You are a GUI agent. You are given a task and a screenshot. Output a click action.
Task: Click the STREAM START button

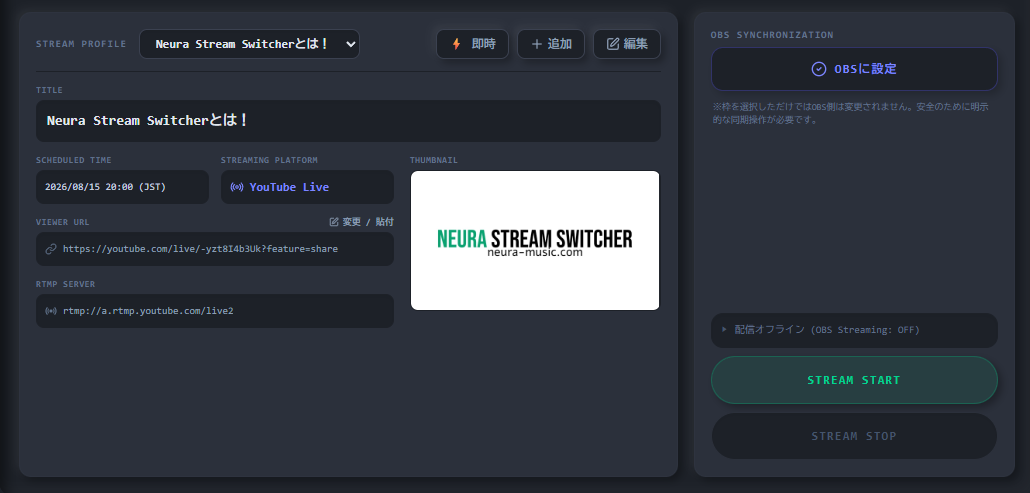click(x=854, y=380)
